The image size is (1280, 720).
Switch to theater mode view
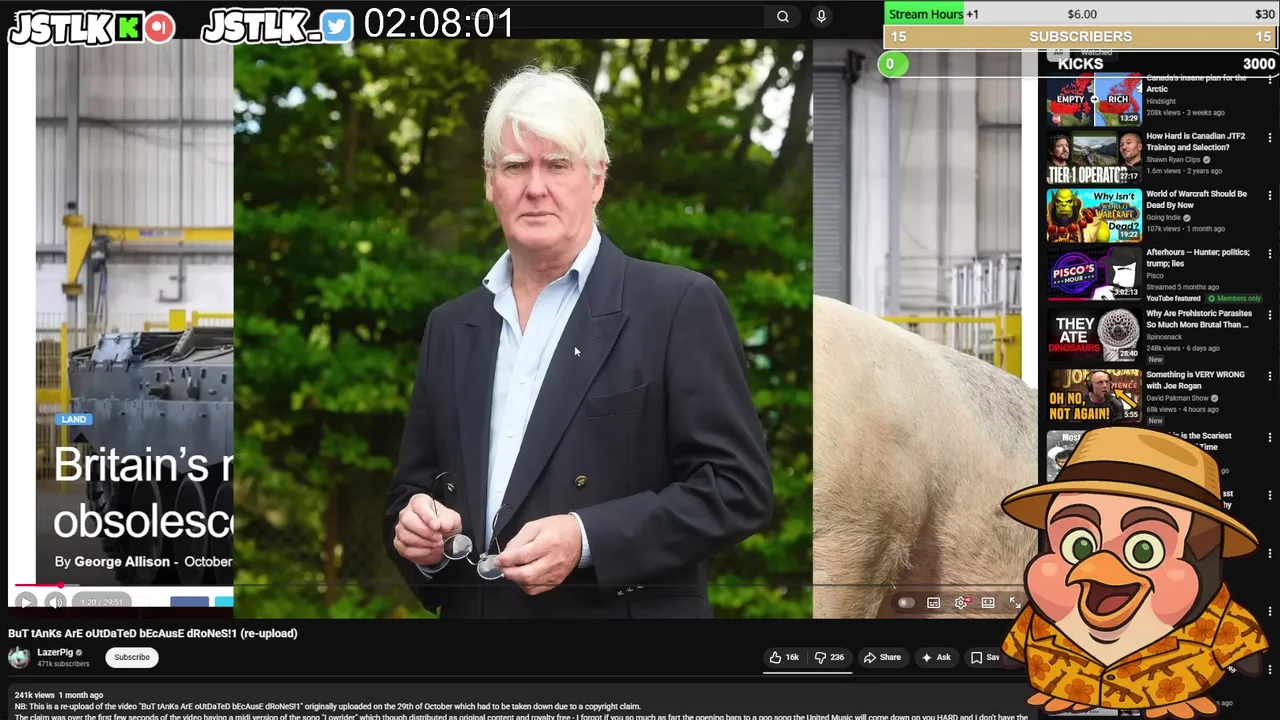(988, 603)
